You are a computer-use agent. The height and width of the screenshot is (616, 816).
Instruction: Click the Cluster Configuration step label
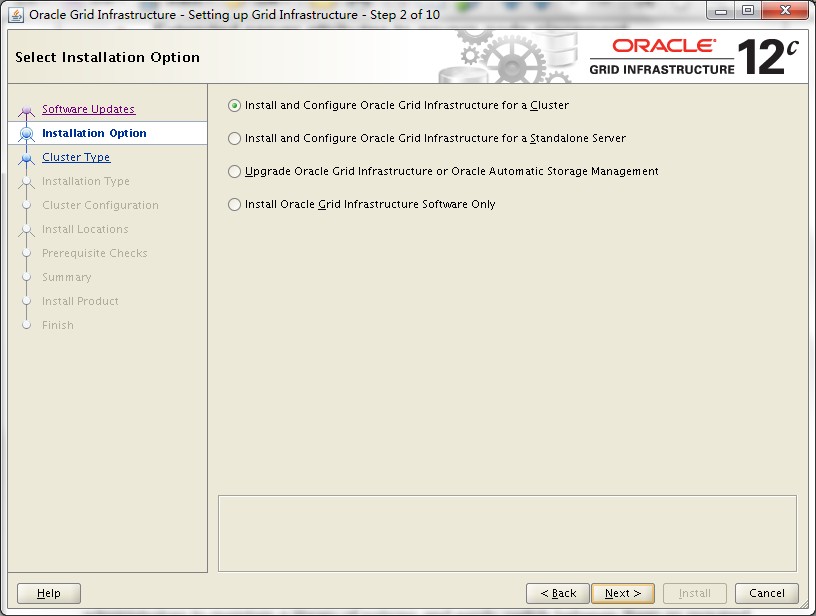(x=100, y=205)
